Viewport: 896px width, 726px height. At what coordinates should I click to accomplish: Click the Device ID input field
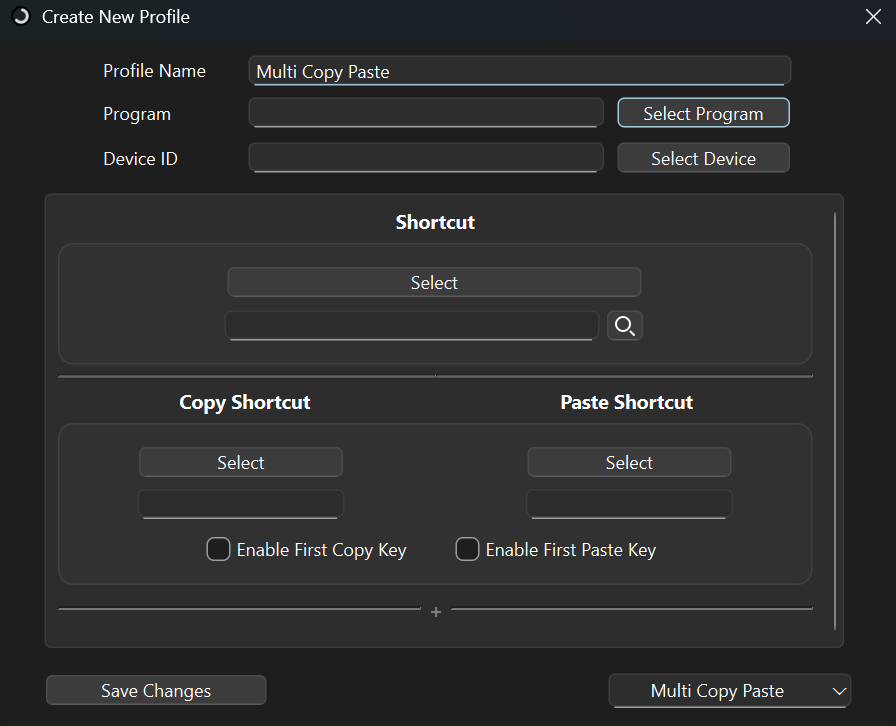426,158
